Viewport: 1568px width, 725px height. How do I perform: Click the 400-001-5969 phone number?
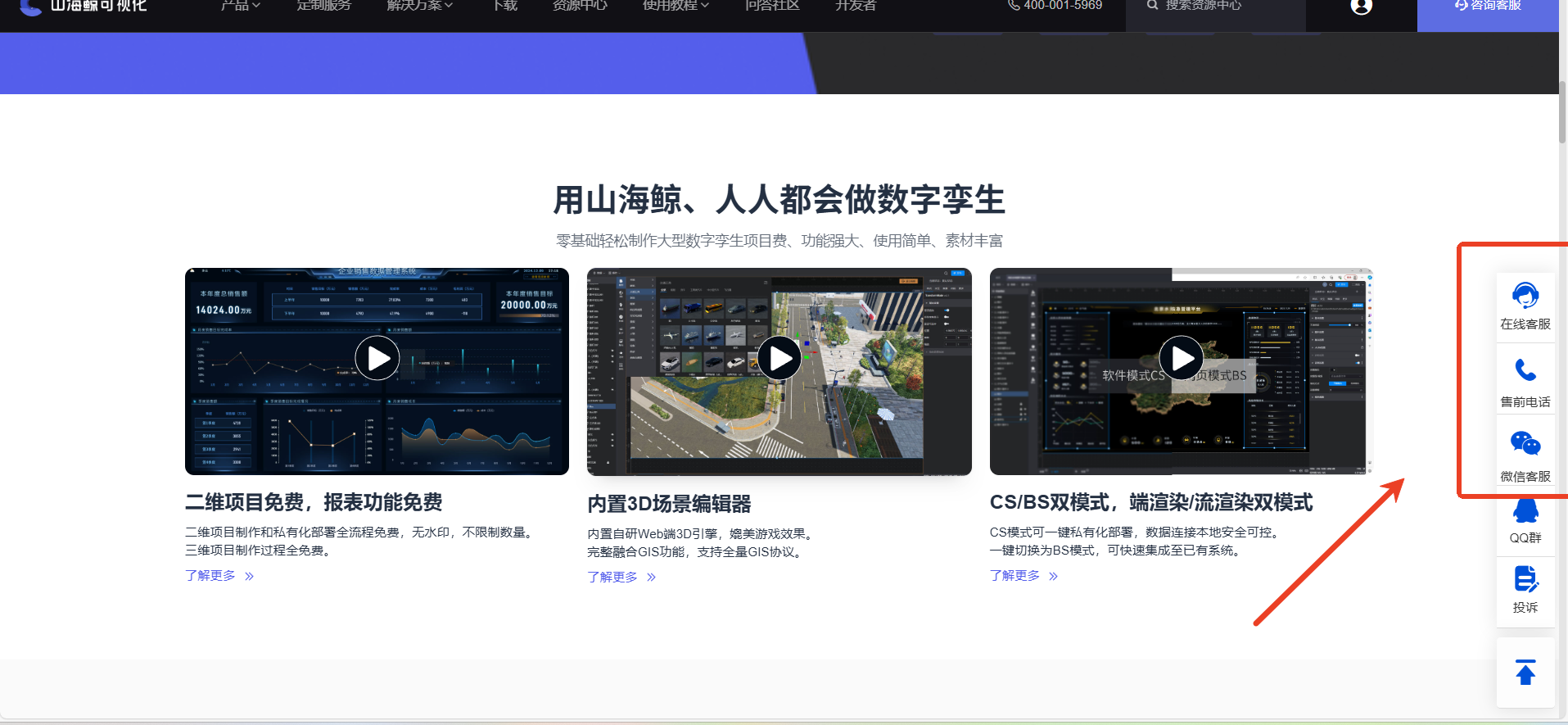[1063, 5]
